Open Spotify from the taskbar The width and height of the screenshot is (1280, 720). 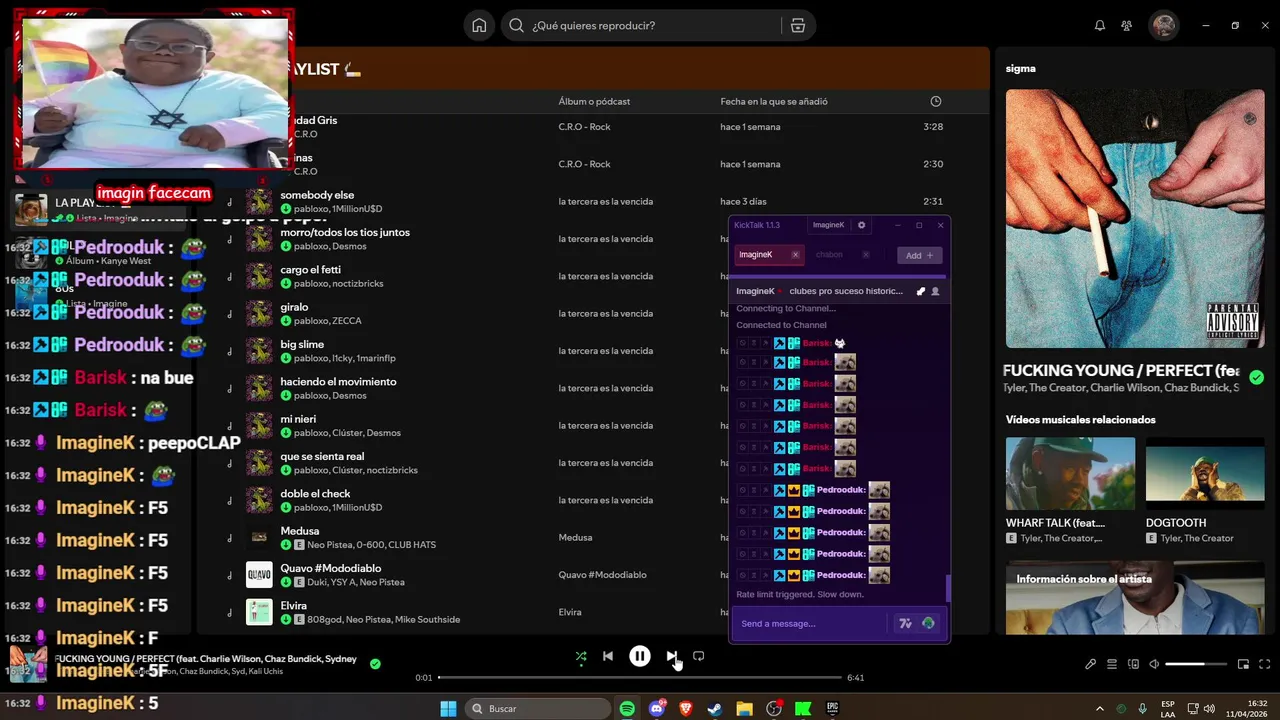627,708
